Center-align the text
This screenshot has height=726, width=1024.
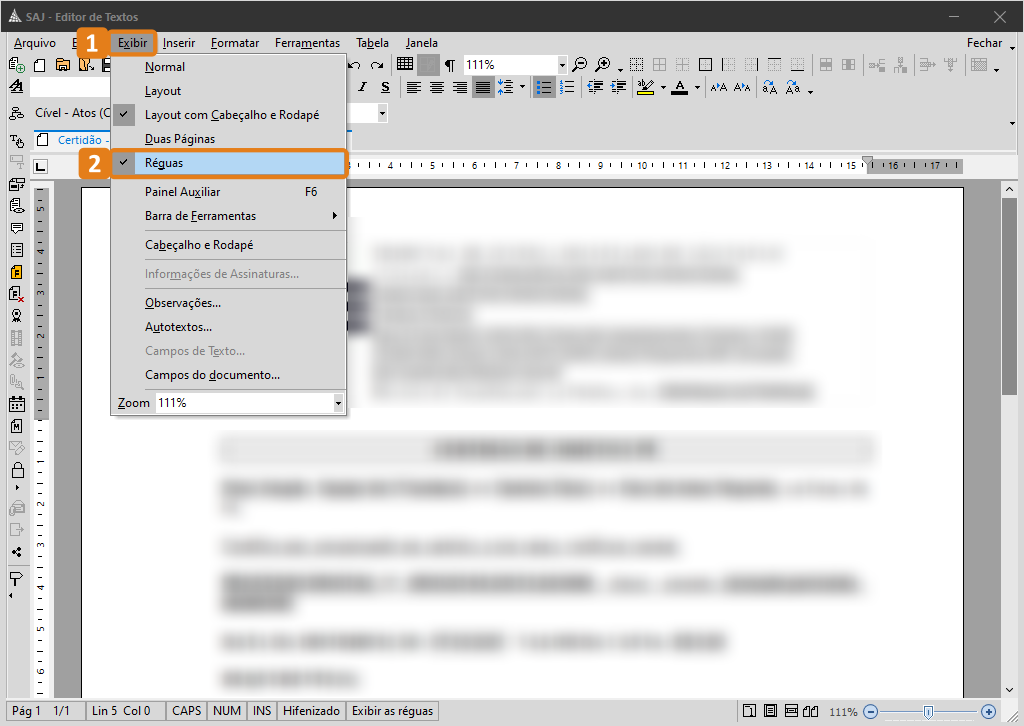(437, 87)
